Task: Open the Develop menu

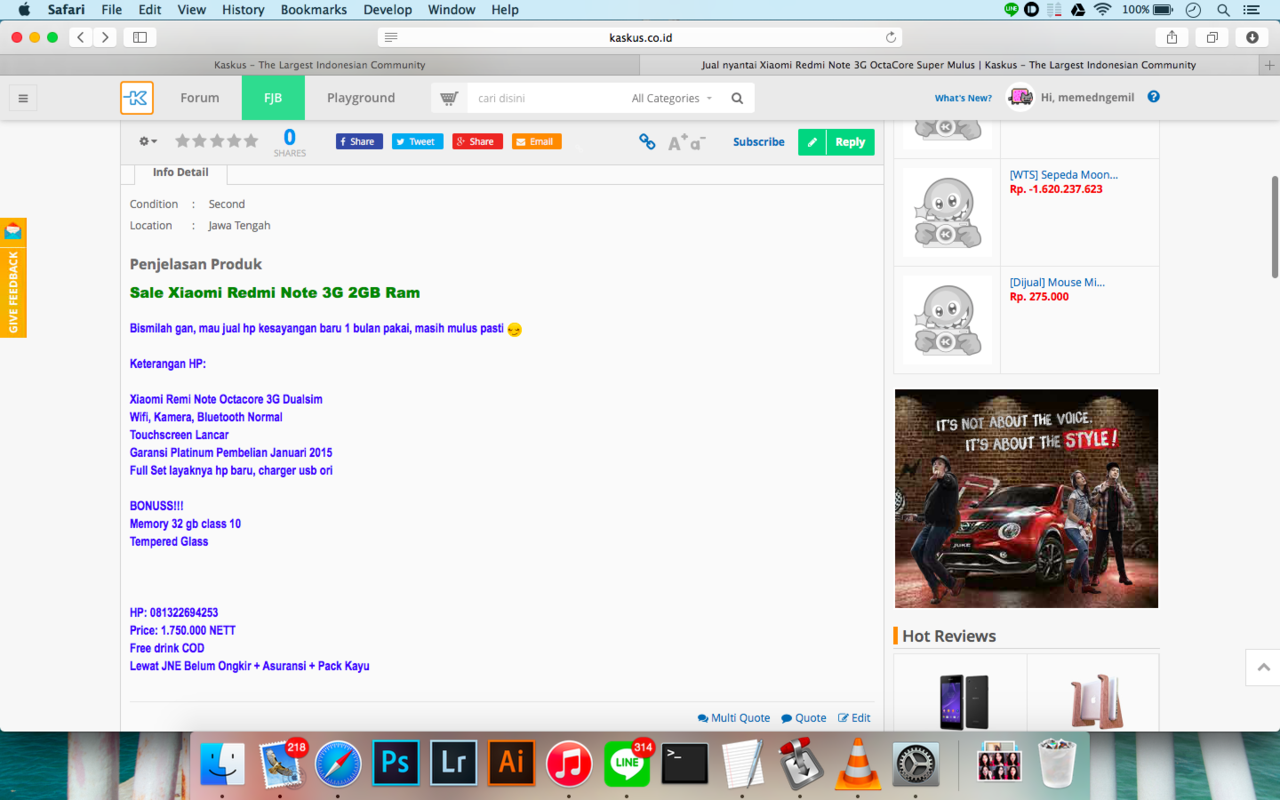Action: 388,10
